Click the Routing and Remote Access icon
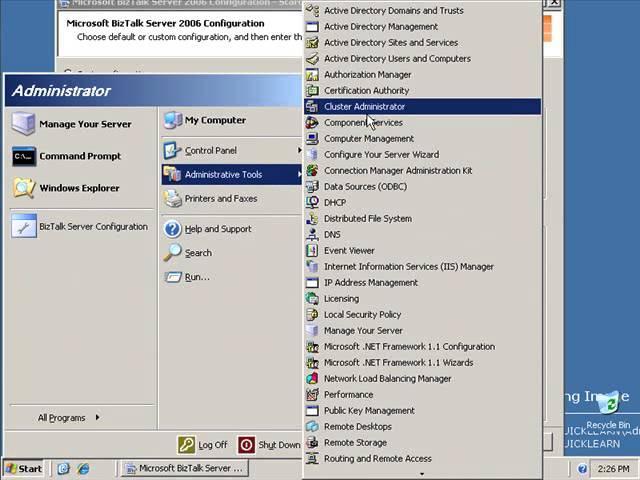Image resolution: width=640 pixels, height=480 pixels. (312, 458)
